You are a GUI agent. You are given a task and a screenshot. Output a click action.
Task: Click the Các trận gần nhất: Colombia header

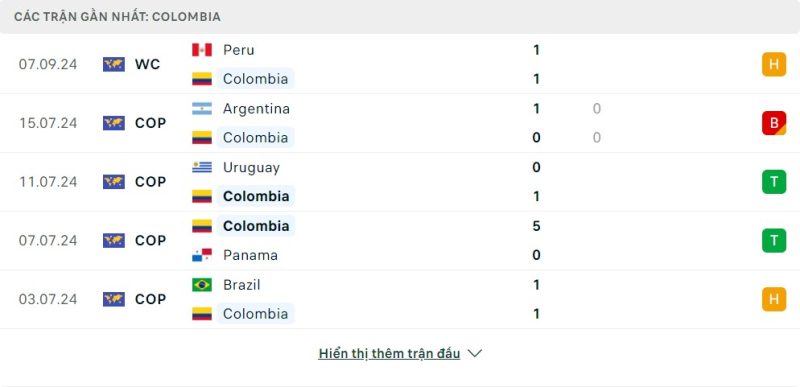(x=117, y=17)
